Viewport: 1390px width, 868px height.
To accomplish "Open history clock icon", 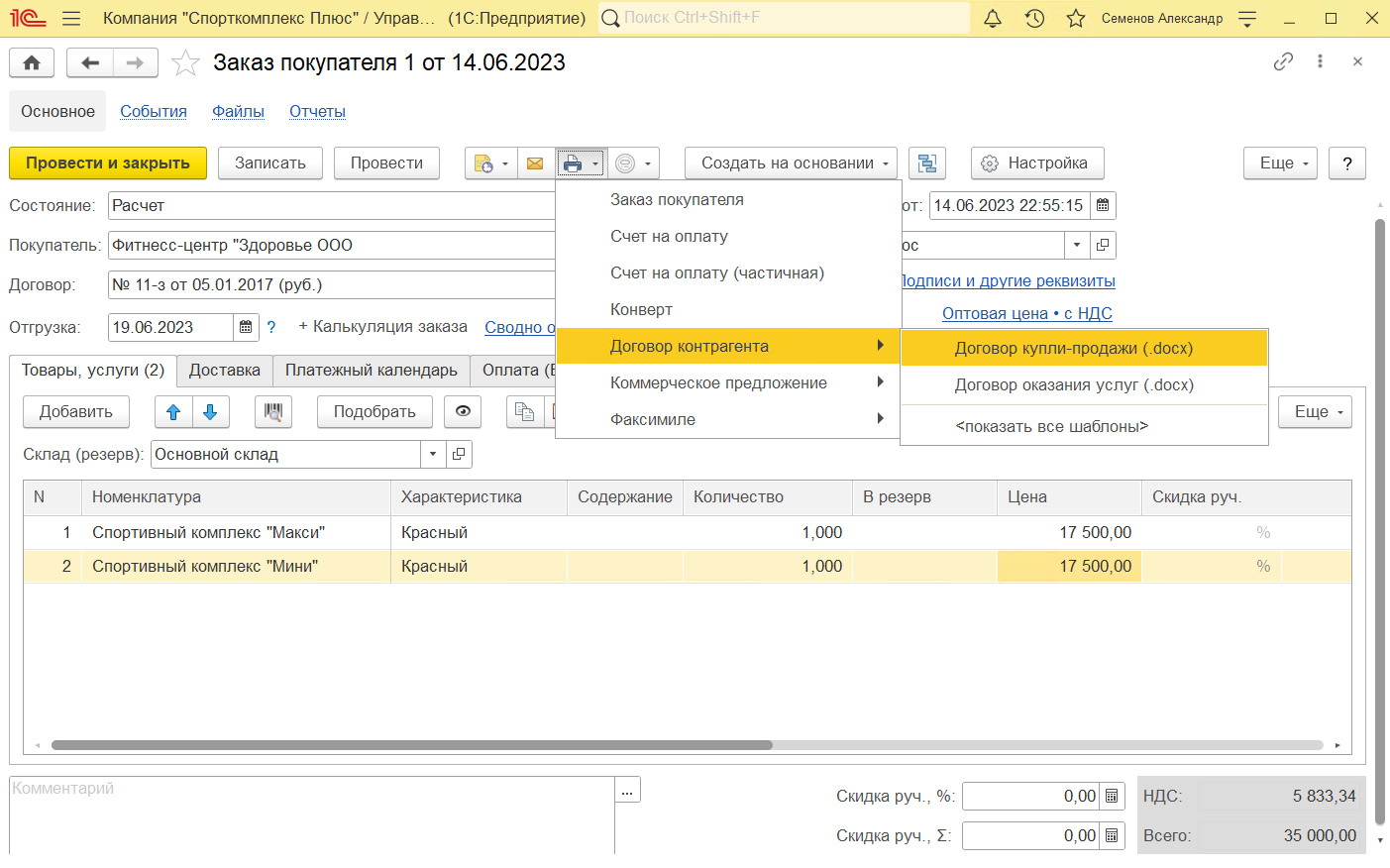I will tap(1034, 18).
